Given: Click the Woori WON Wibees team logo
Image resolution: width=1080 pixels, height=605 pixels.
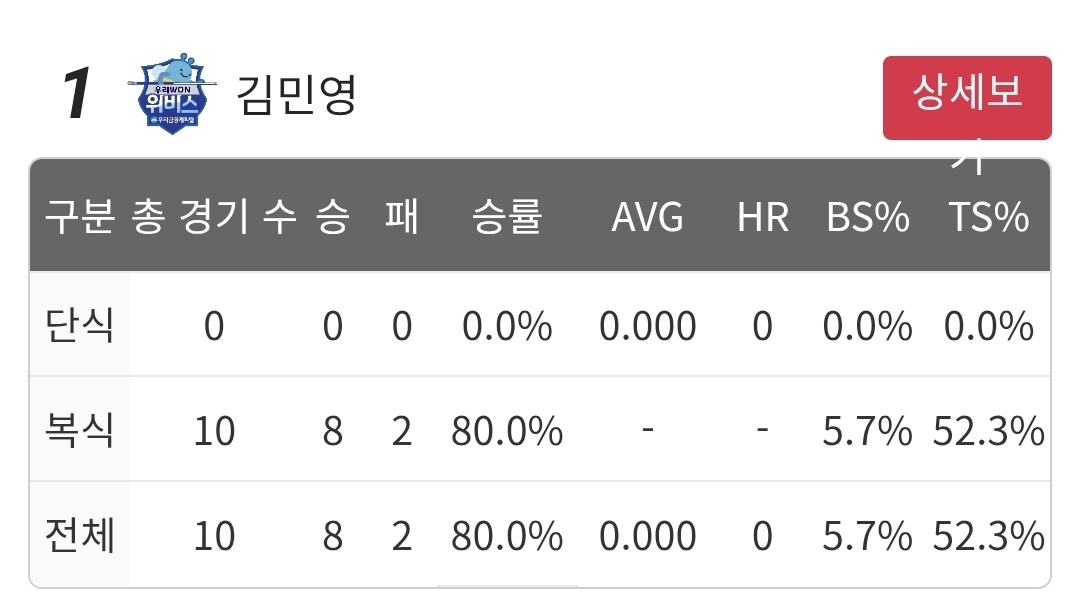Looking at the screenshot, I should click(172, 93).
